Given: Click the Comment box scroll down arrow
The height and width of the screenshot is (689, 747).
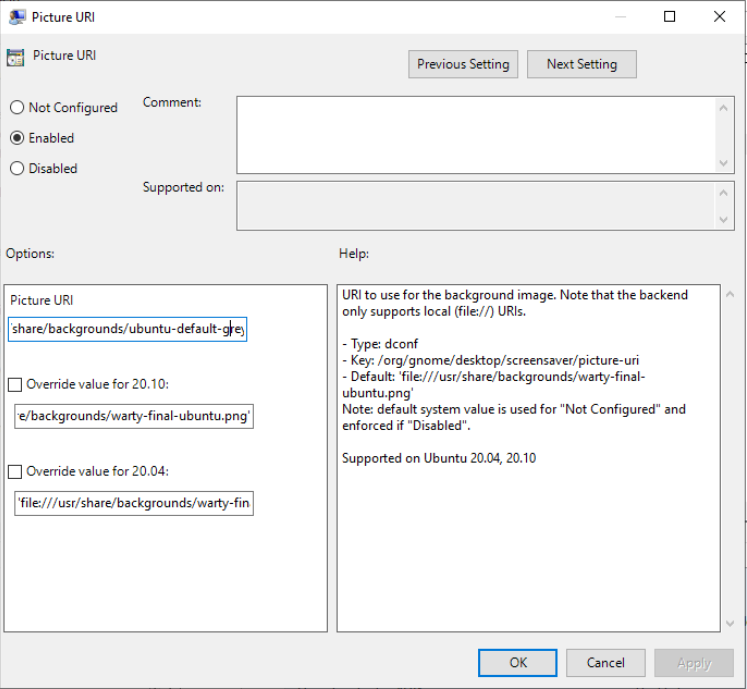Looking at the screenshot, I should point(723,163).
